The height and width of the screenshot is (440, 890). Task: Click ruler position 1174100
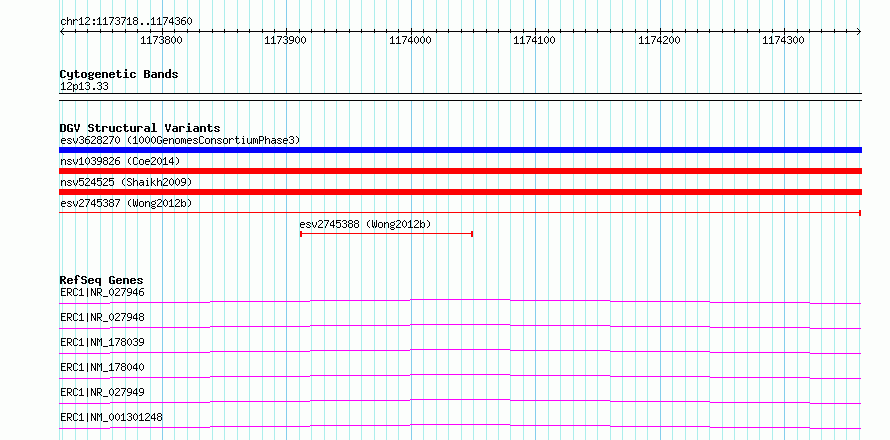pos(536,40)
